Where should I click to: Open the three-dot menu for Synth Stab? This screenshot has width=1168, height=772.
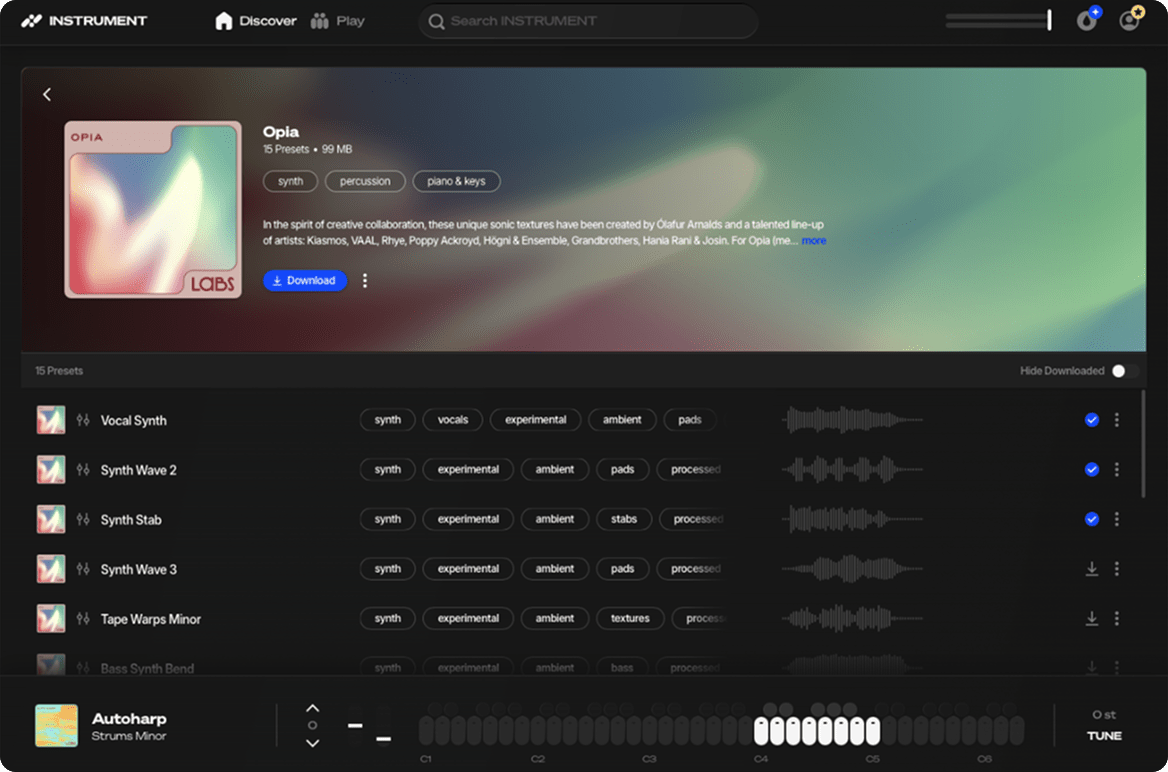click(1117, 519)
